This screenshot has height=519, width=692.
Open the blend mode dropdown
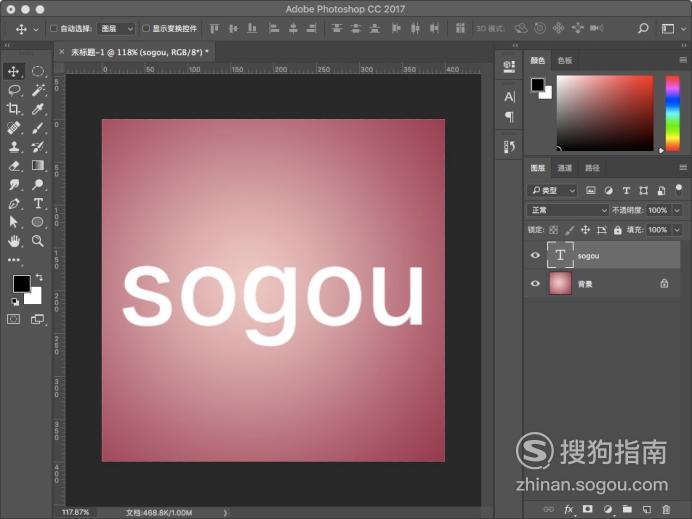click(568, 210)
